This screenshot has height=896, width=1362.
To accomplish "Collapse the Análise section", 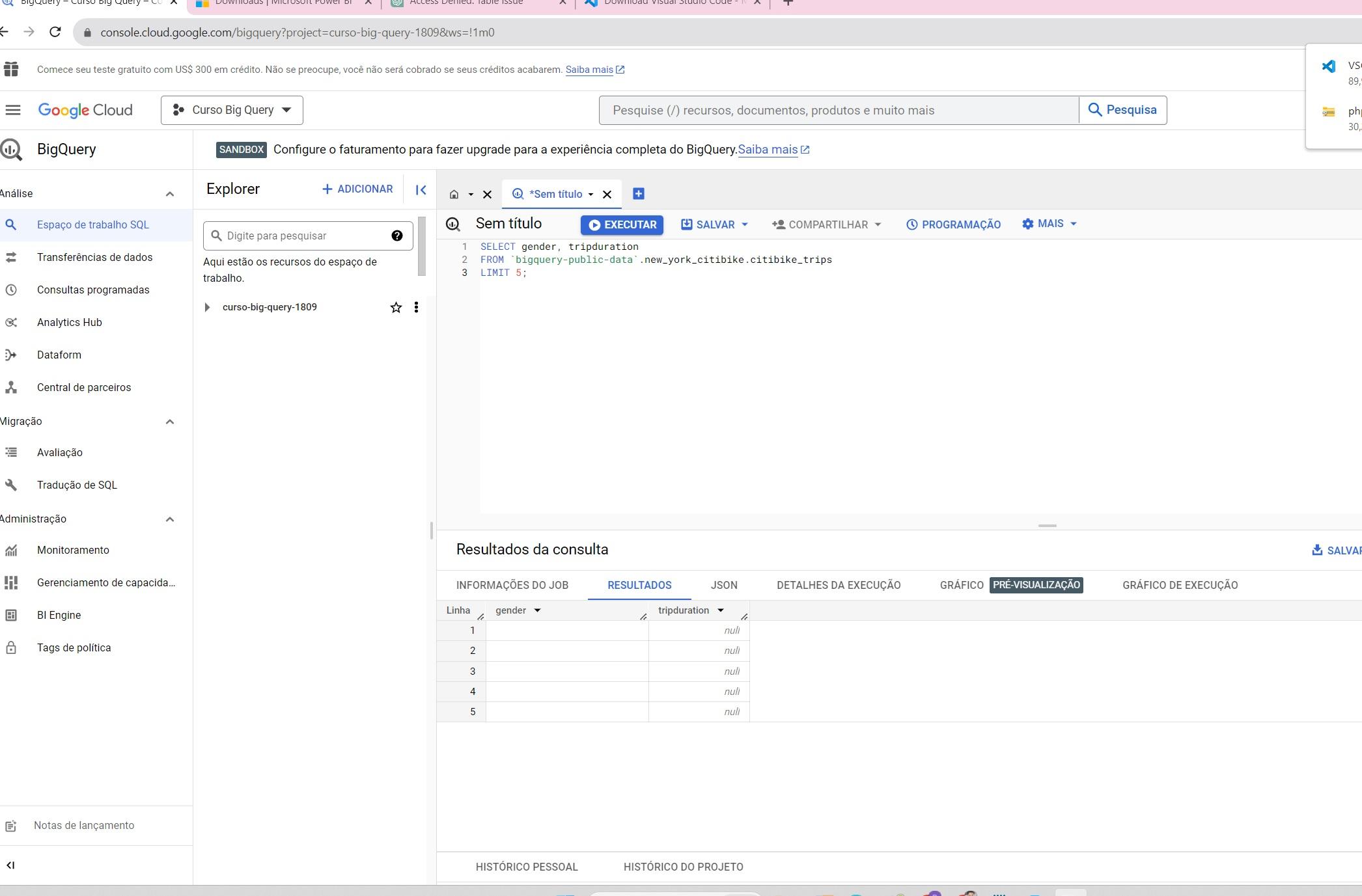I will pyautogui.click(x=170, y=194).
